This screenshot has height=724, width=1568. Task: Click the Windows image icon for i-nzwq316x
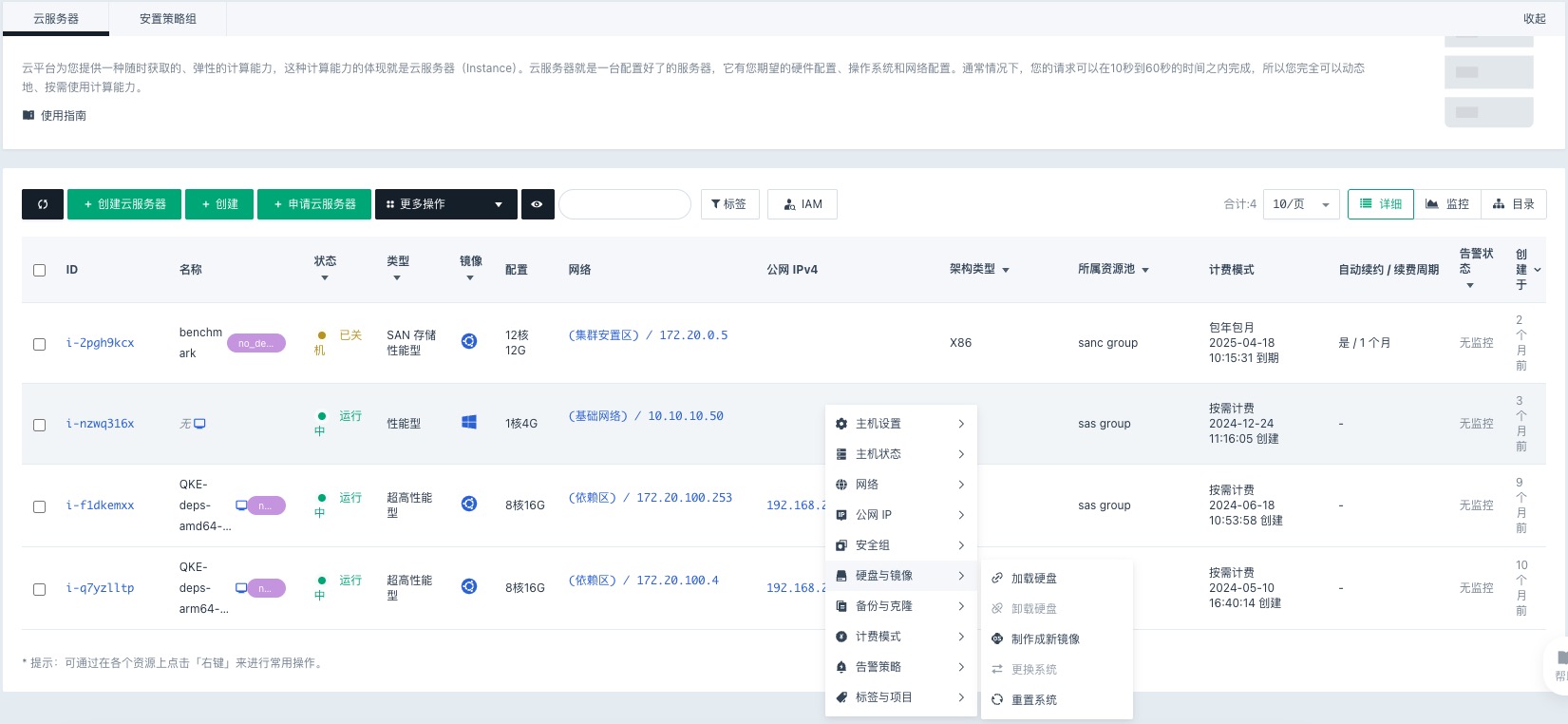click(x=469, y=423)
